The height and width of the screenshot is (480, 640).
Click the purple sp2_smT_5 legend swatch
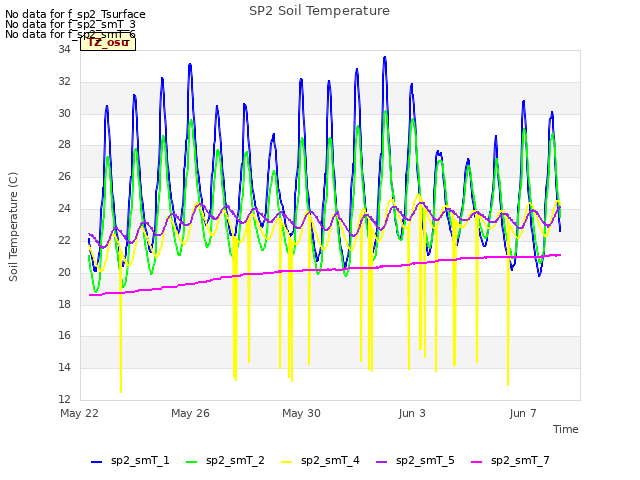(381, 462)
